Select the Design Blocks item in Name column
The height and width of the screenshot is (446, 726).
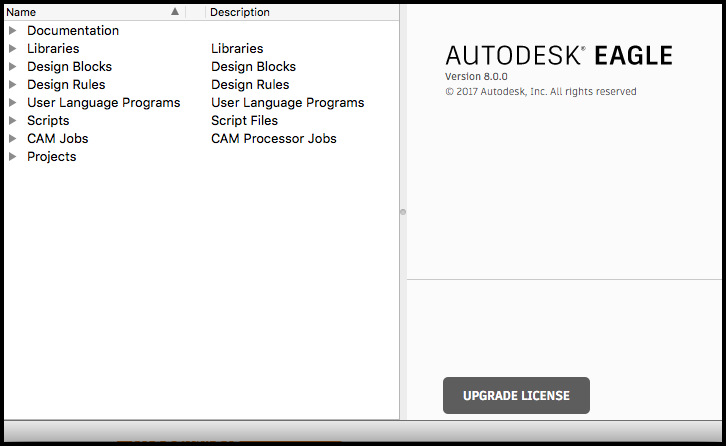[69, 67]
